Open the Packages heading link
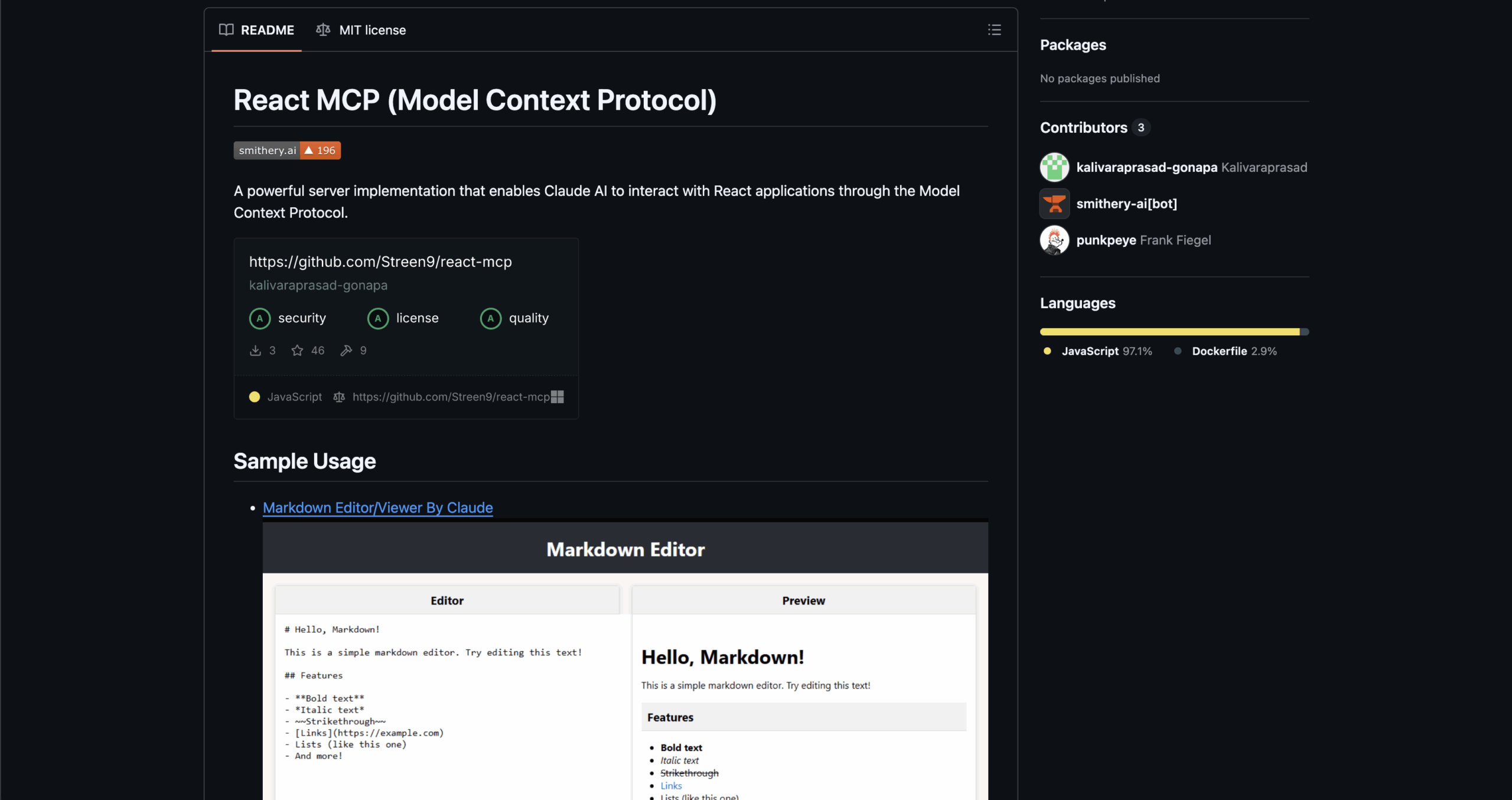Viewport: 1512px width, 800px height. click(1073, 45)
